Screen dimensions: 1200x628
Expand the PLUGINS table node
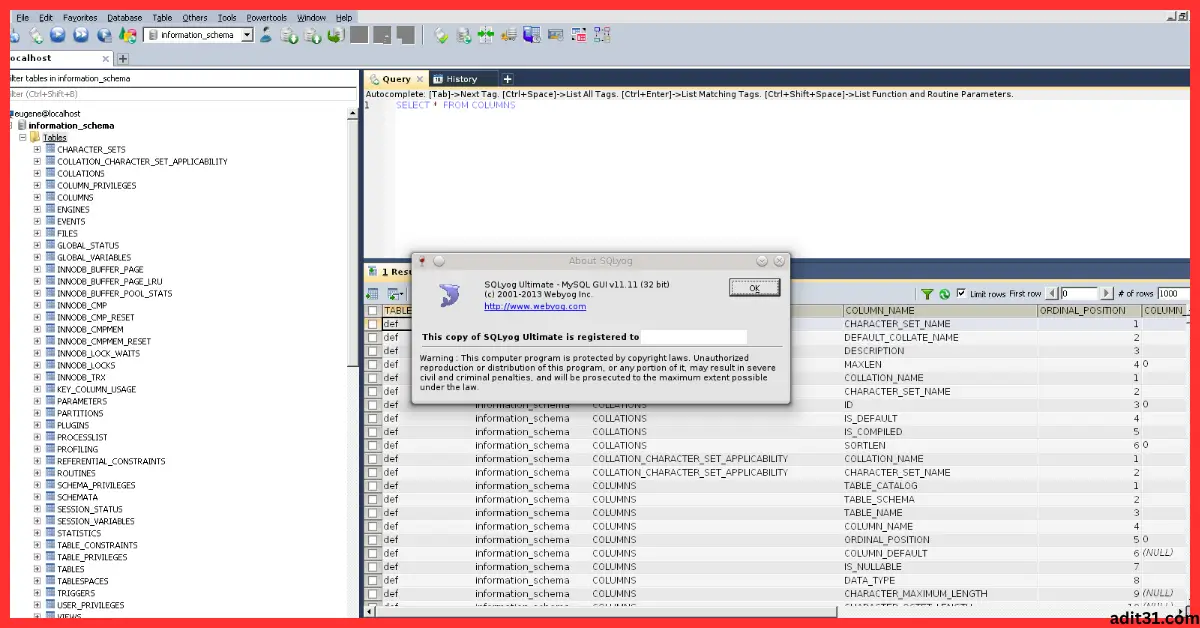tap(37, 425)
